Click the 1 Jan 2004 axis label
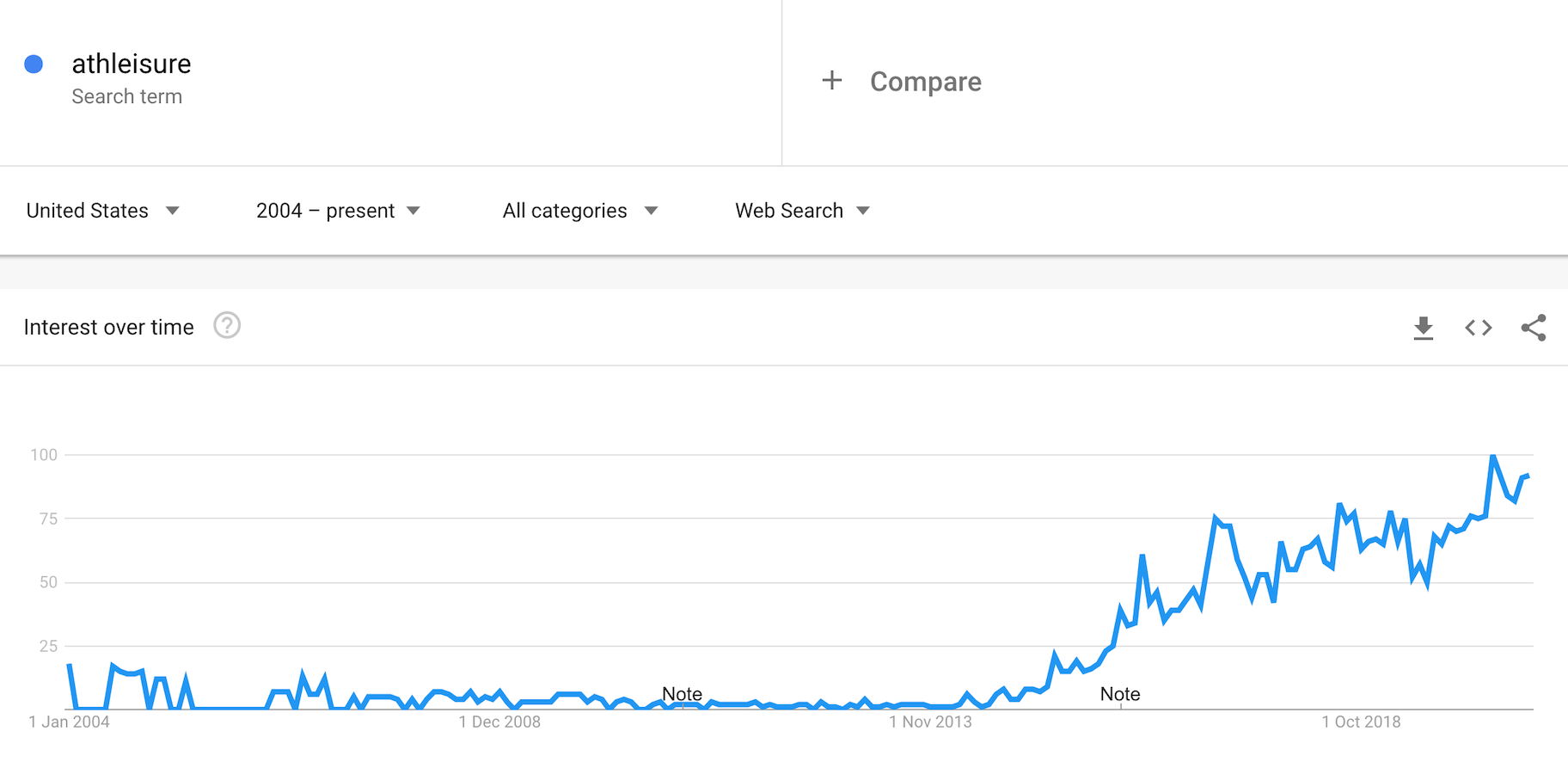Viewport: 1568px width, 768px height. tap(69, 722)
